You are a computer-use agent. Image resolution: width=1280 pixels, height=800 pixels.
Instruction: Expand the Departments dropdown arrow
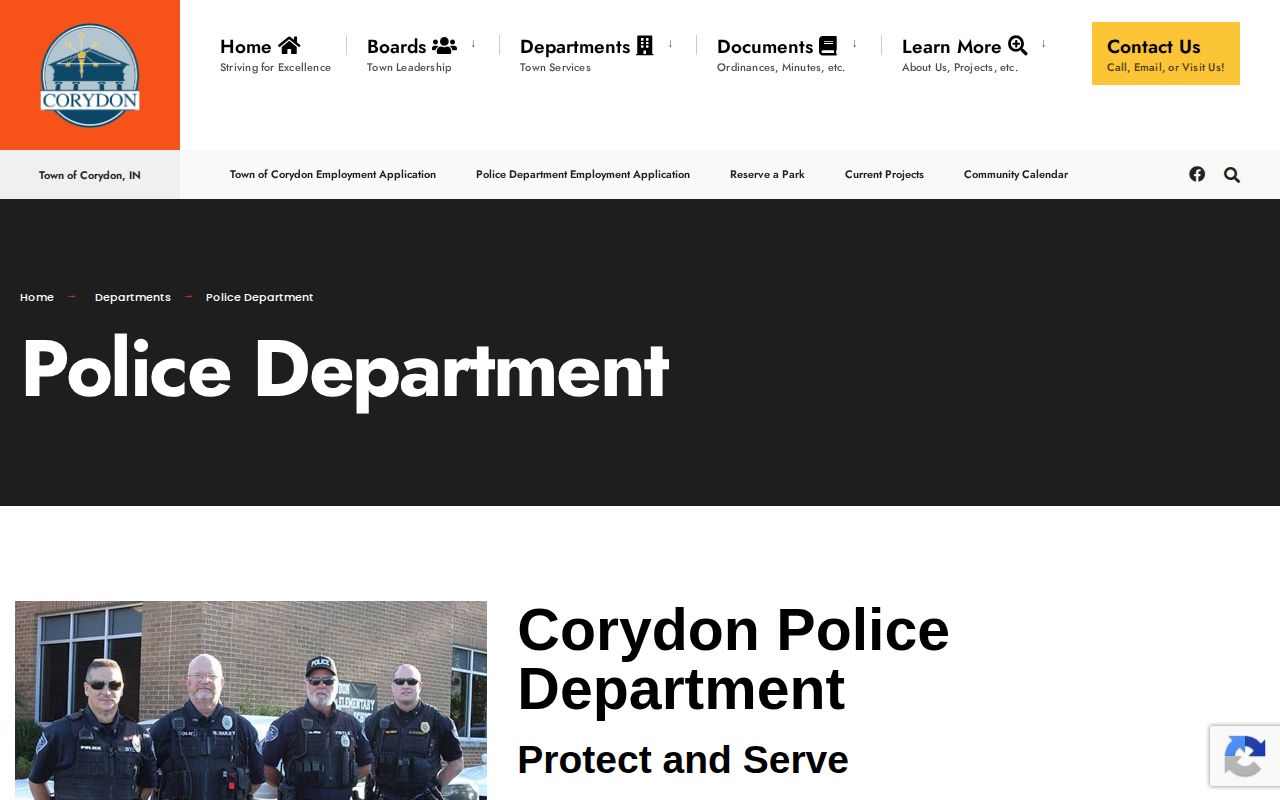[x=670, y=44]
